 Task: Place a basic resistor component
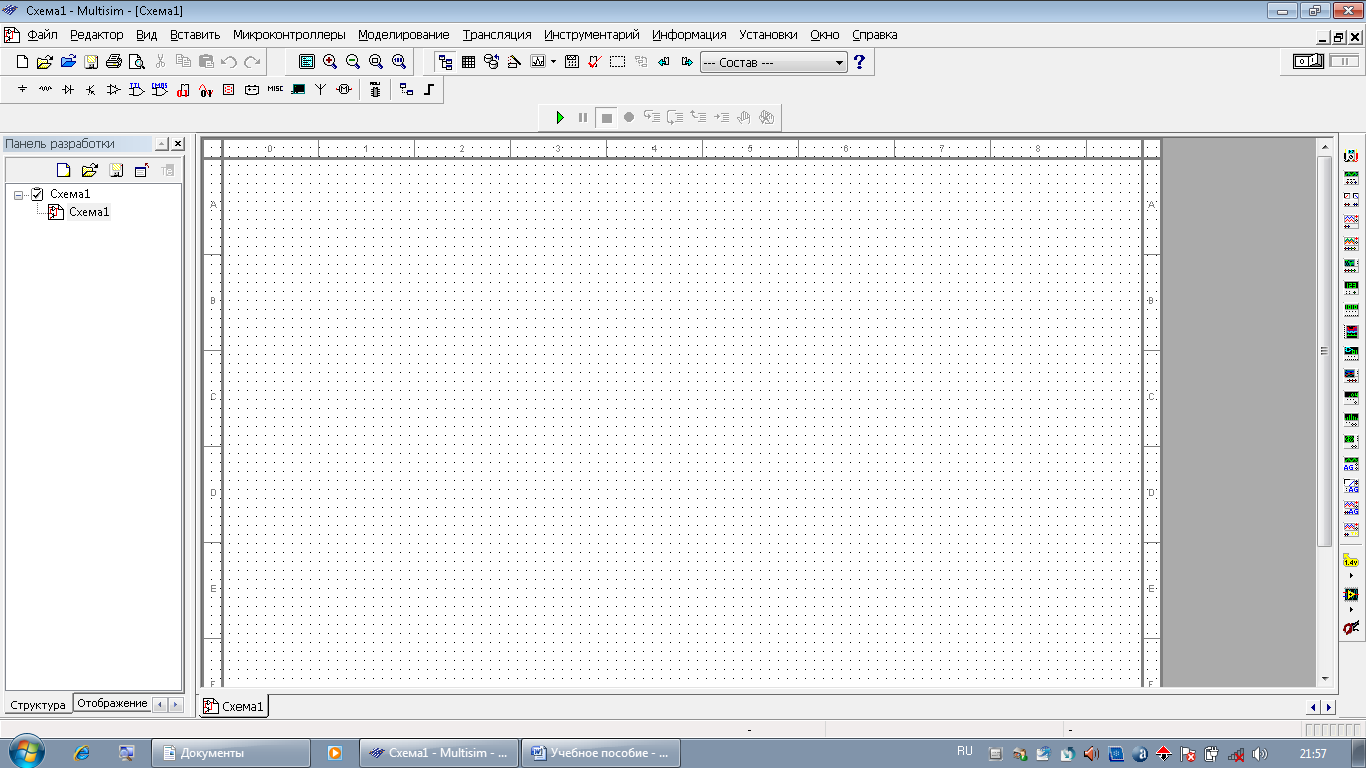tap(45, 89)
